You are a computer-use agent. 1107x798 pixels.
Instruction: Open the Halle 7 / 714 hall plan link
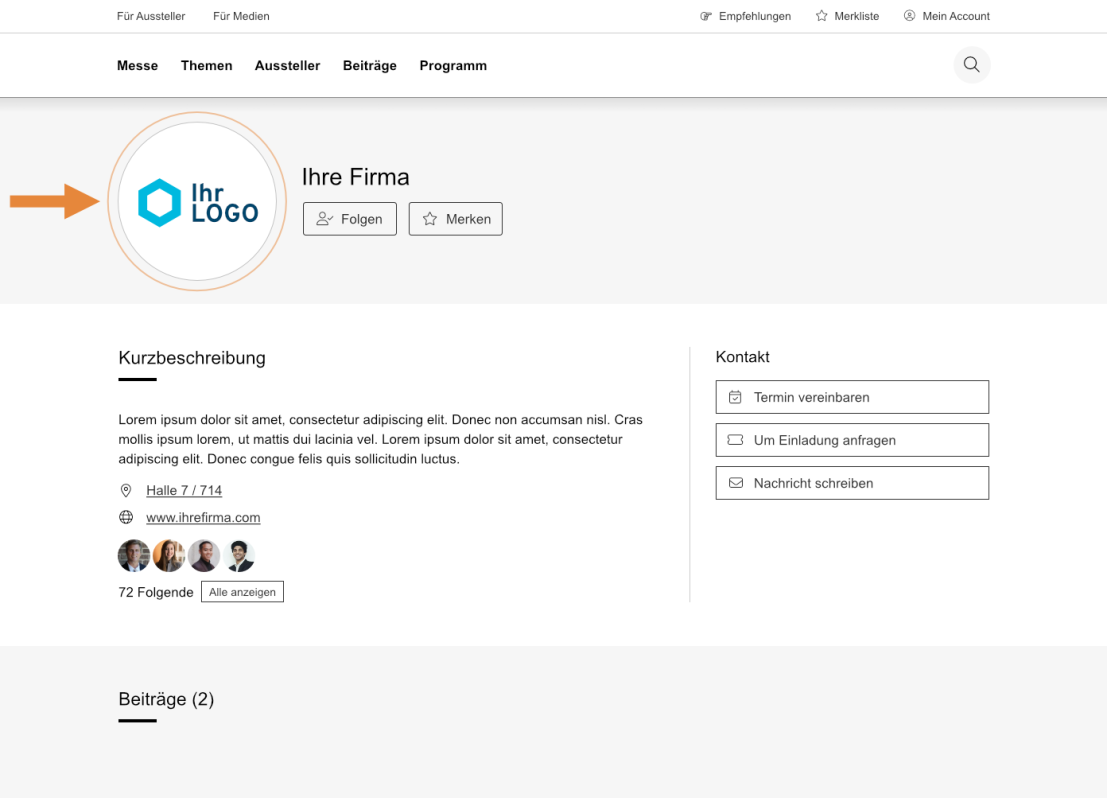pos(184,490)
